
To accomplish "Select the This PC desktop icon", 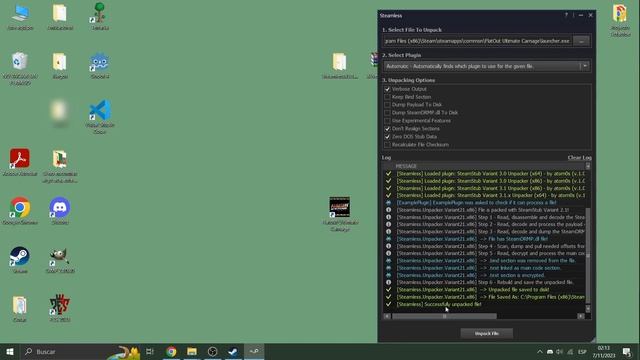I will pos(20,16).
